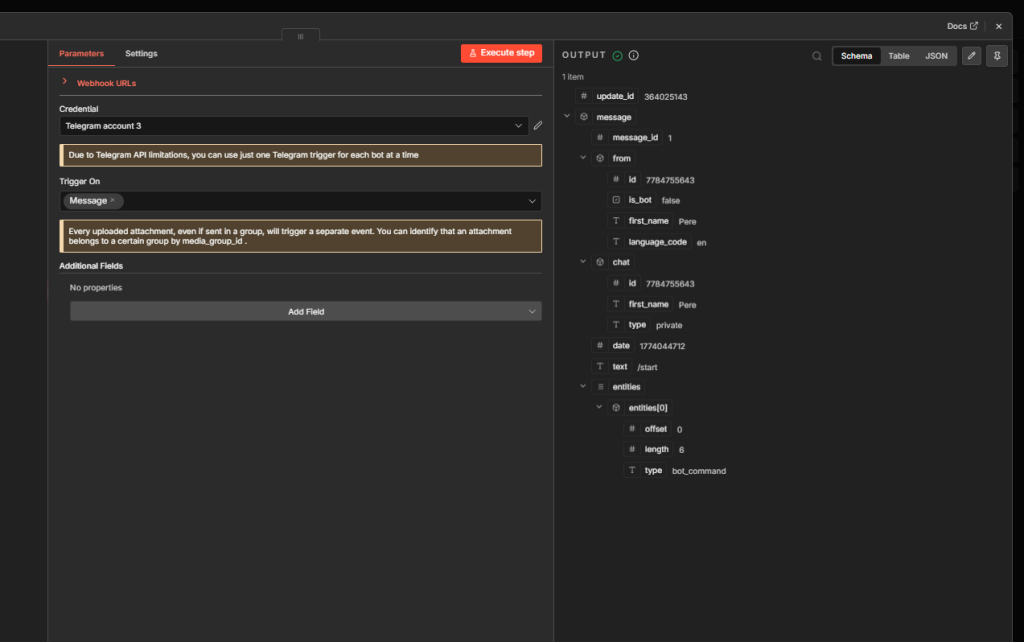The width and height of the screenshot is (1024, 642).
Task: Click the text type icon beside first_name
Action: [x=615, y=221]
